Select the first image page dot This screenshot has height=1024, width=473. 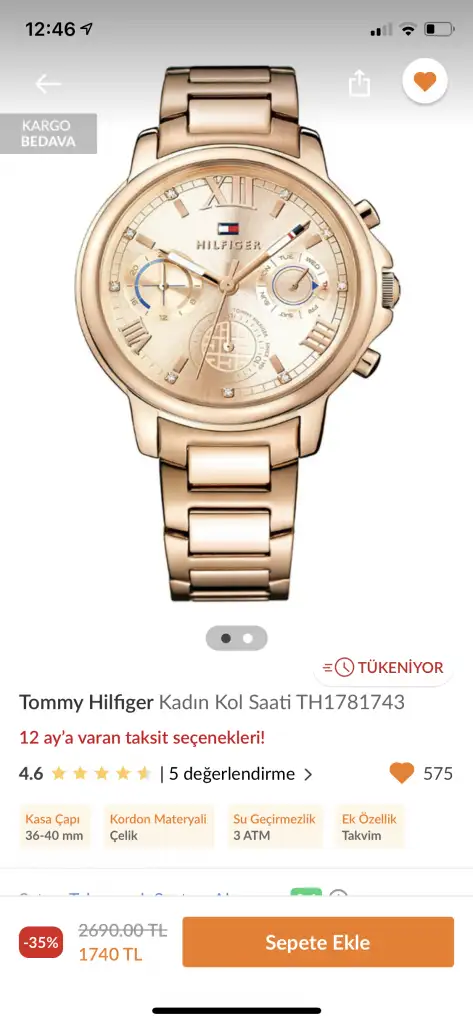click(x=225, y=638)
